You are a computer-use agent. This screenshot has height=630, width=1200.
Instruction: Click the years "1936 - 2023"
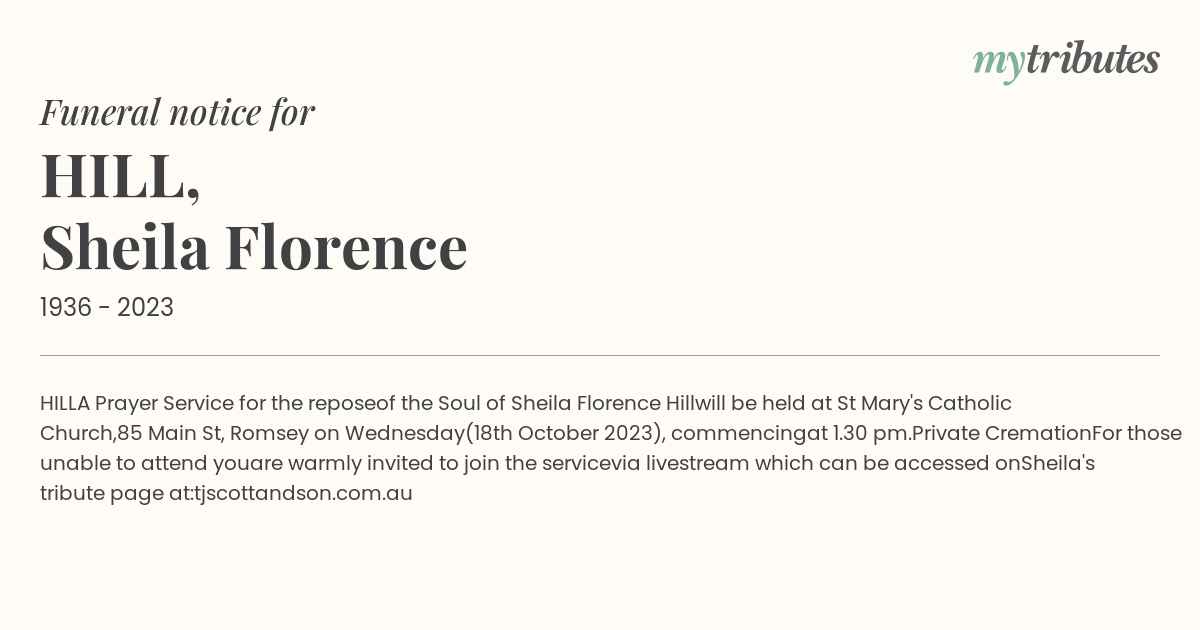point(107,308)
